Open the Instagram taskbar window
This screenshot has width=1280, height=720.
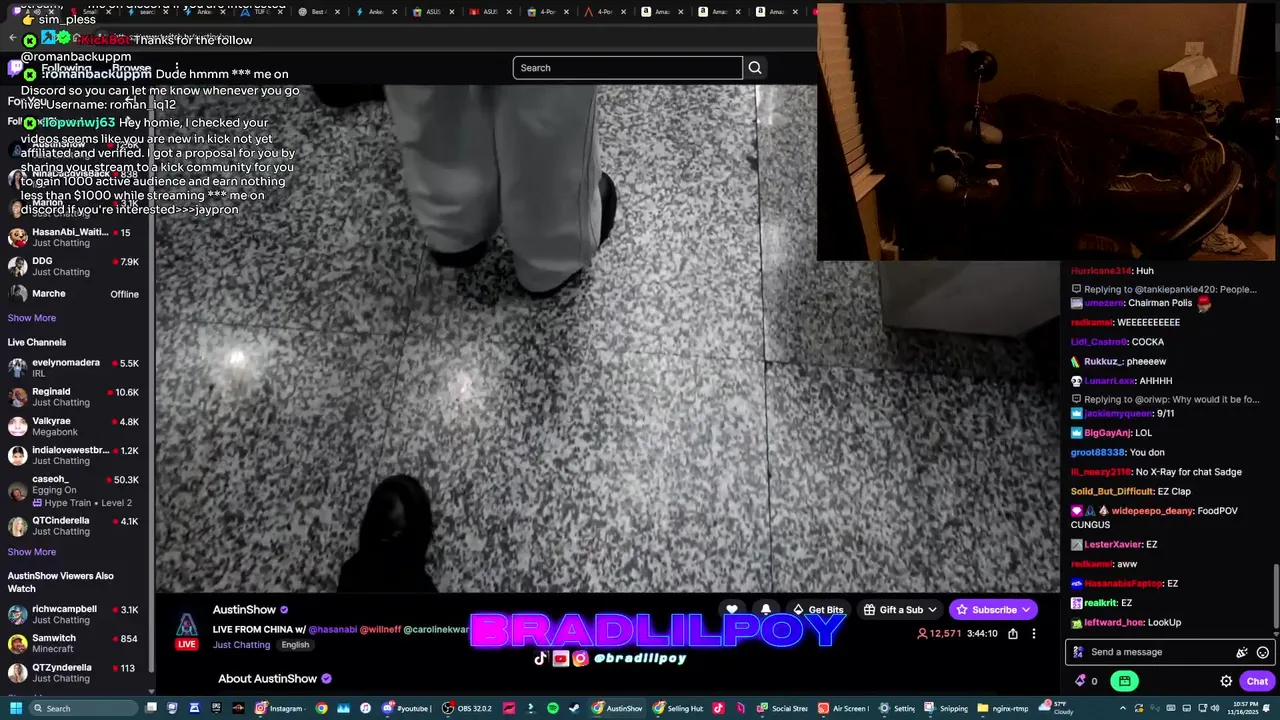click(279, 708)
